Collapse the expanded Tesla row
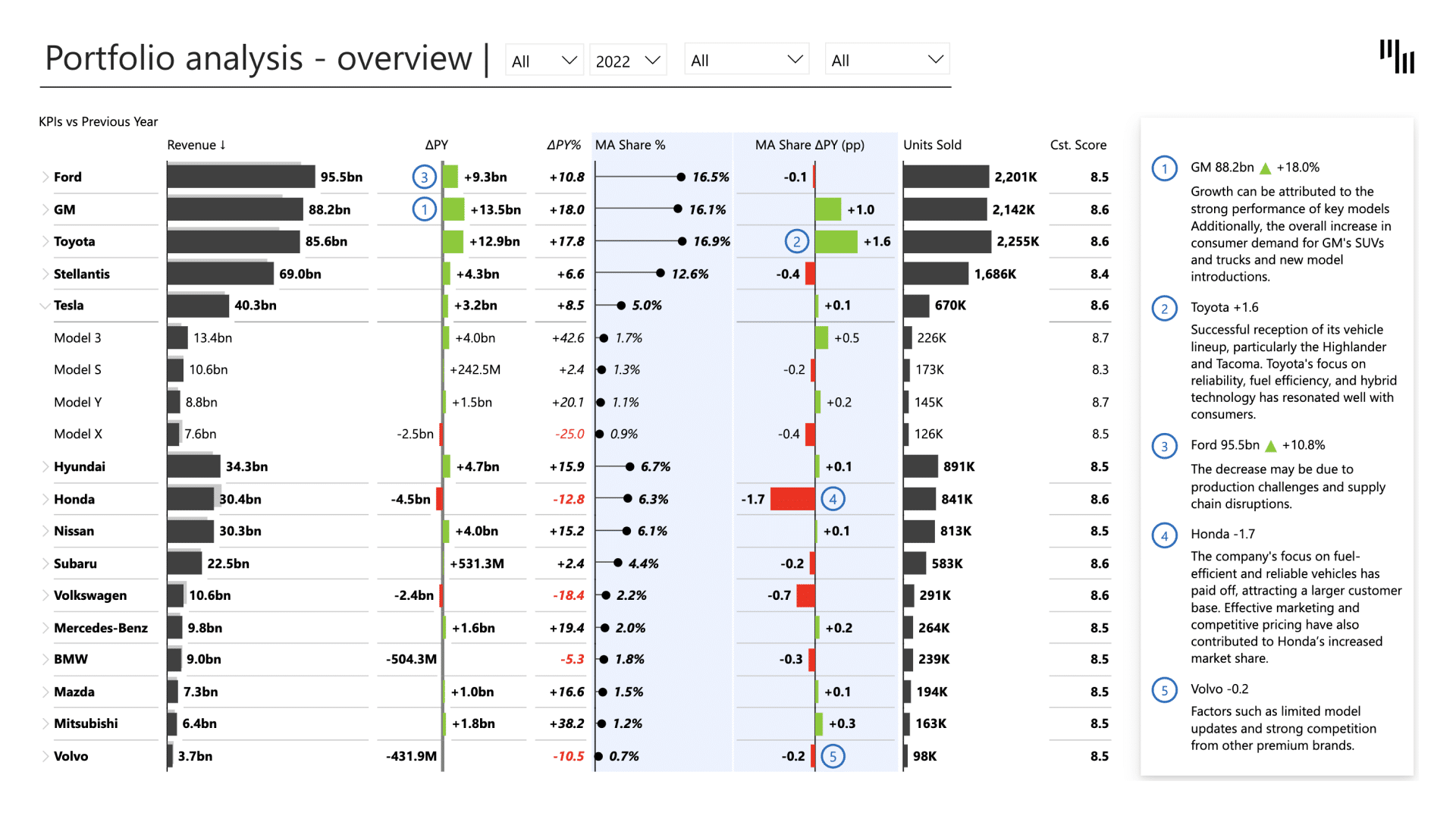 (44, 306)
